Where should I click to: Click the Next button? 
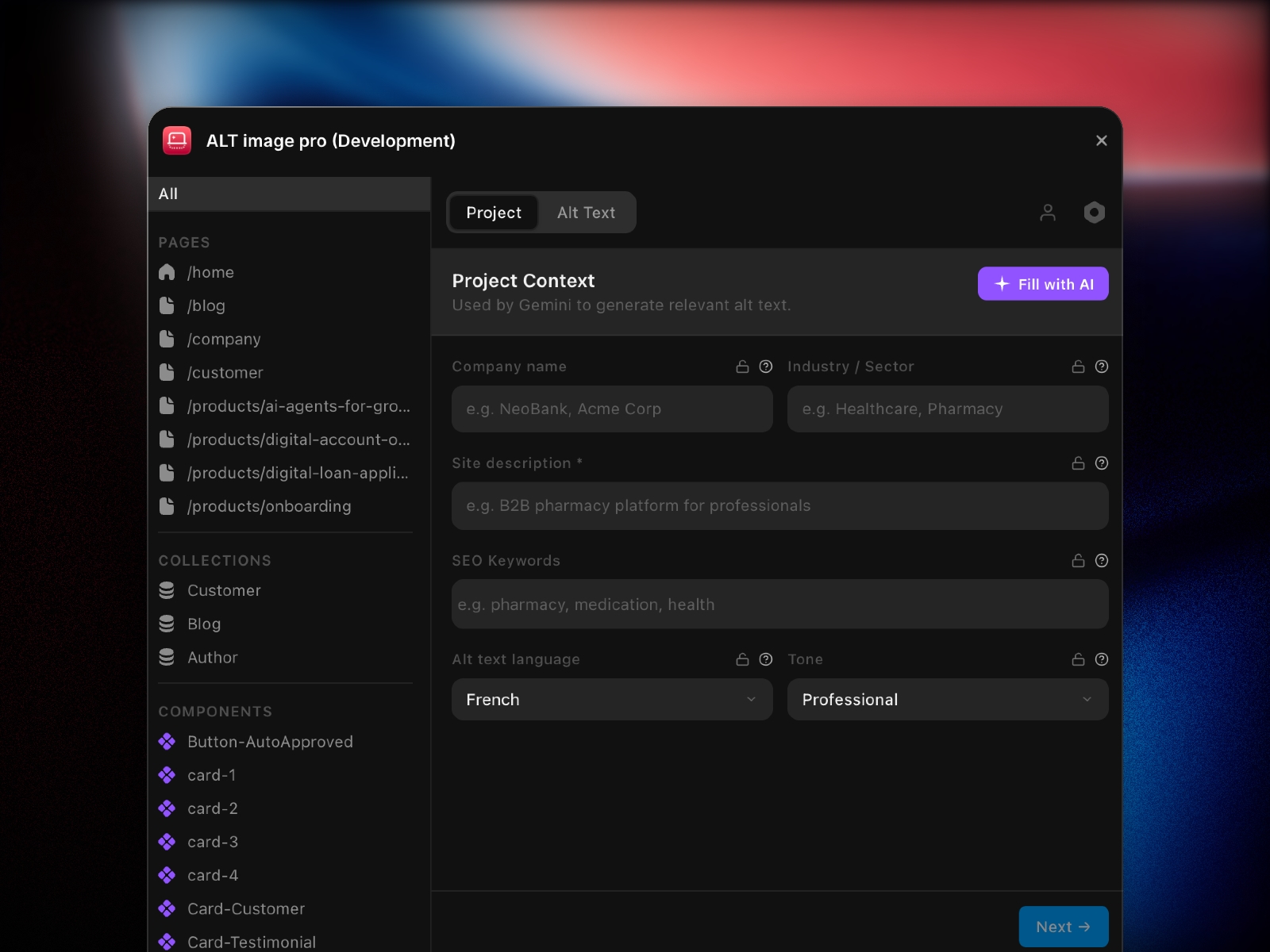(x=1064, y=927)
